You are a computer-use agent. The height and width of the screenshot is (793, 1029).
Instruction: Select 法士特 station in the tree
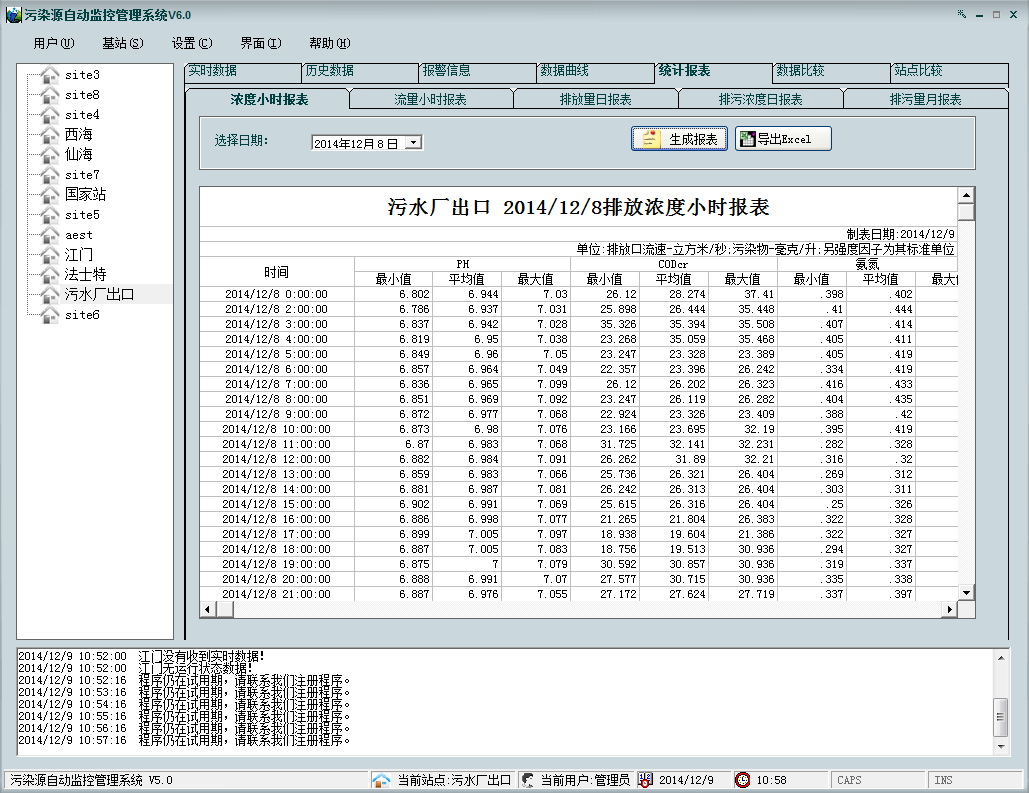(85, 275)
